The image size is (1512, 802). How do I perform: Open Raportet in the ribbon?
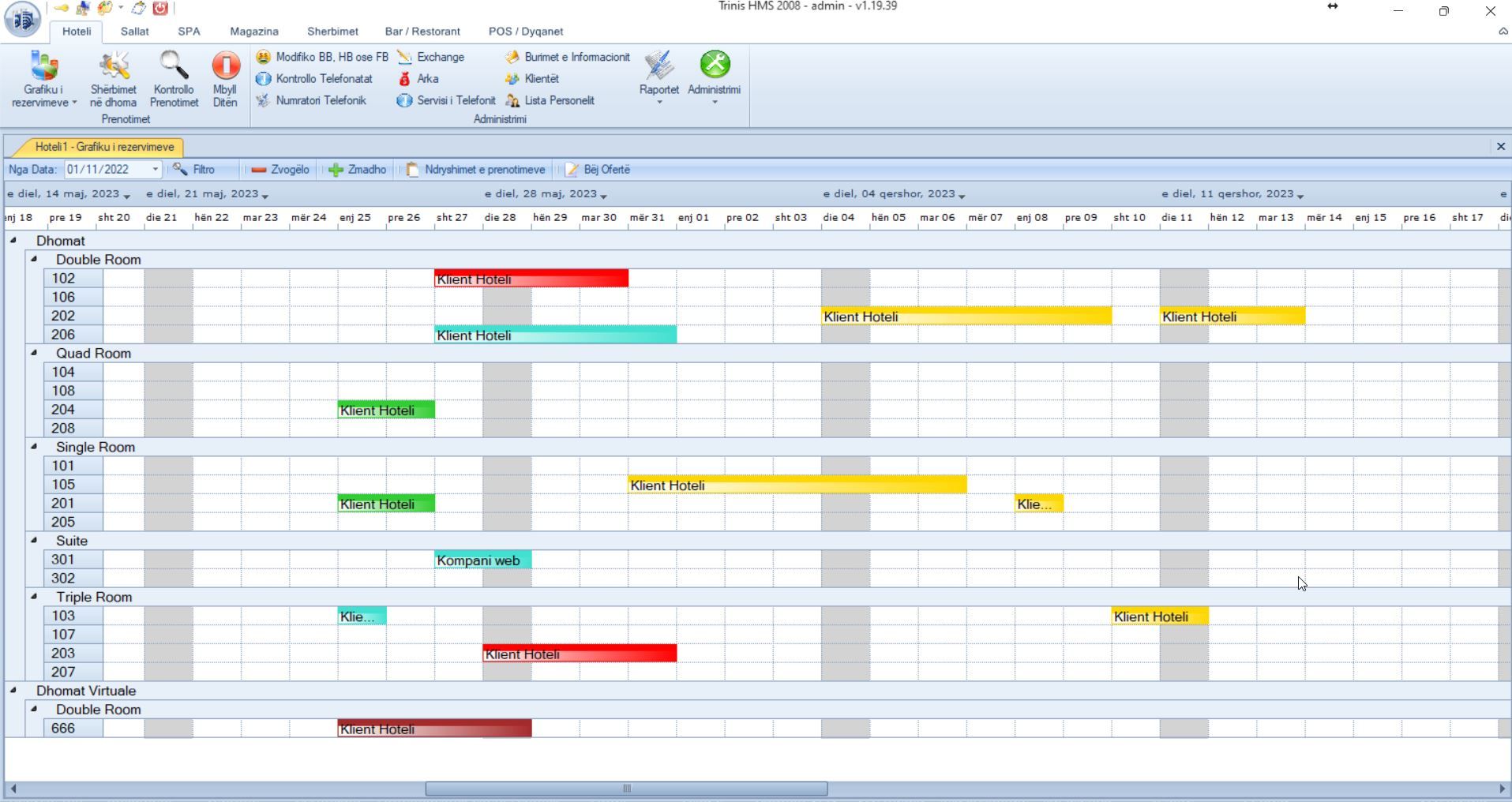click(658, 67)
